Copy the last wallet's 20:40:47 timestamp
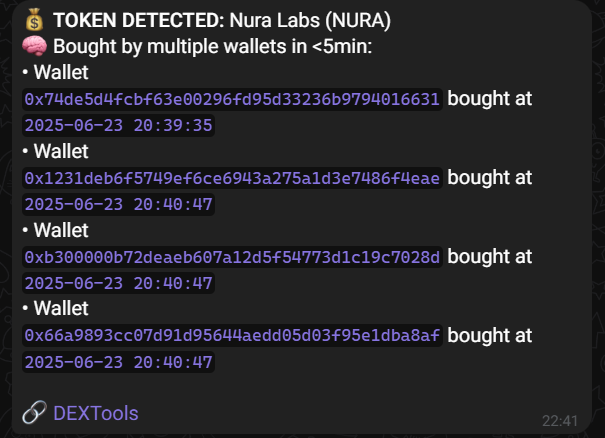Image resolution: width=605 pixels, height=438 pixels. tap(118, 362)
